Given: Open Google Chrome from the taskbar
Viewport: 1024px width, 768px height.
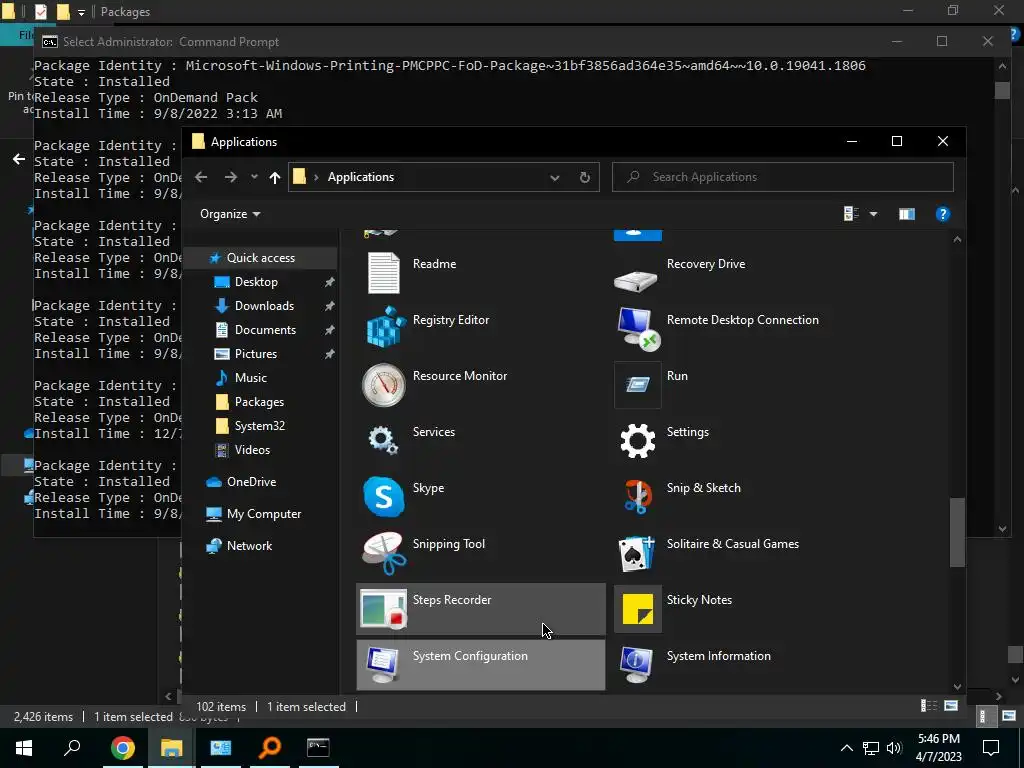Looking at the screenshot, I should click(122, 748).
